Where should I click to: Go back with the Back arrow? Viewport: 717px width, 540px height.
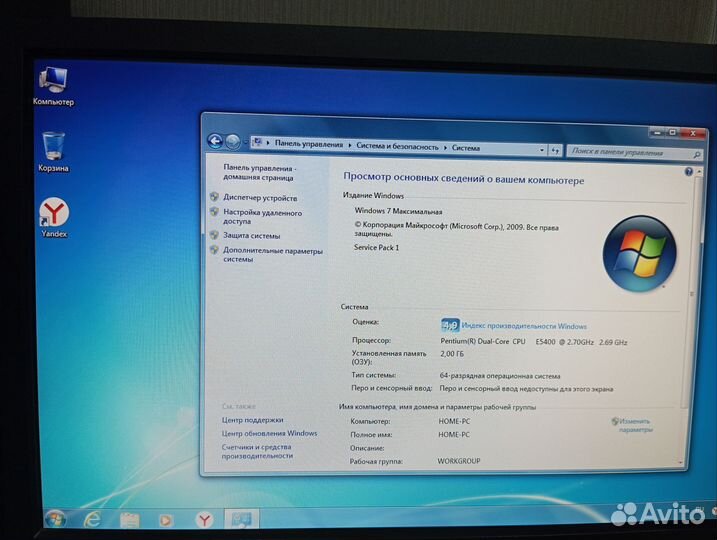(215, 141)
